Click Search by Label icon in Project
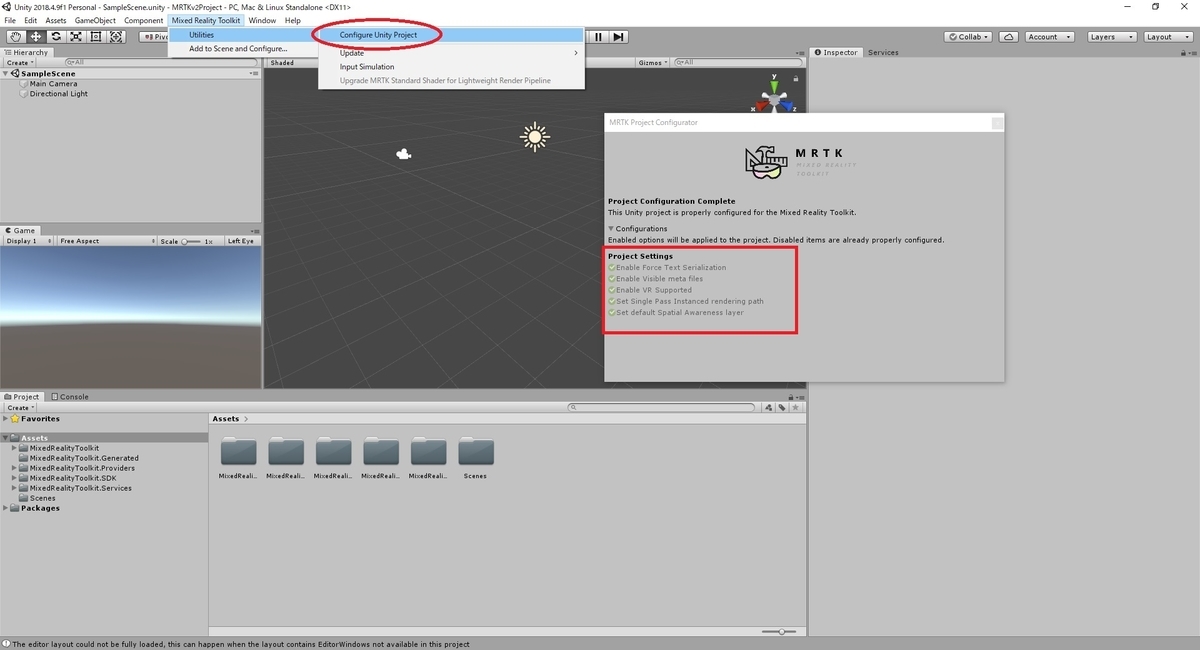1200x650 pixels. click(782, 408)
